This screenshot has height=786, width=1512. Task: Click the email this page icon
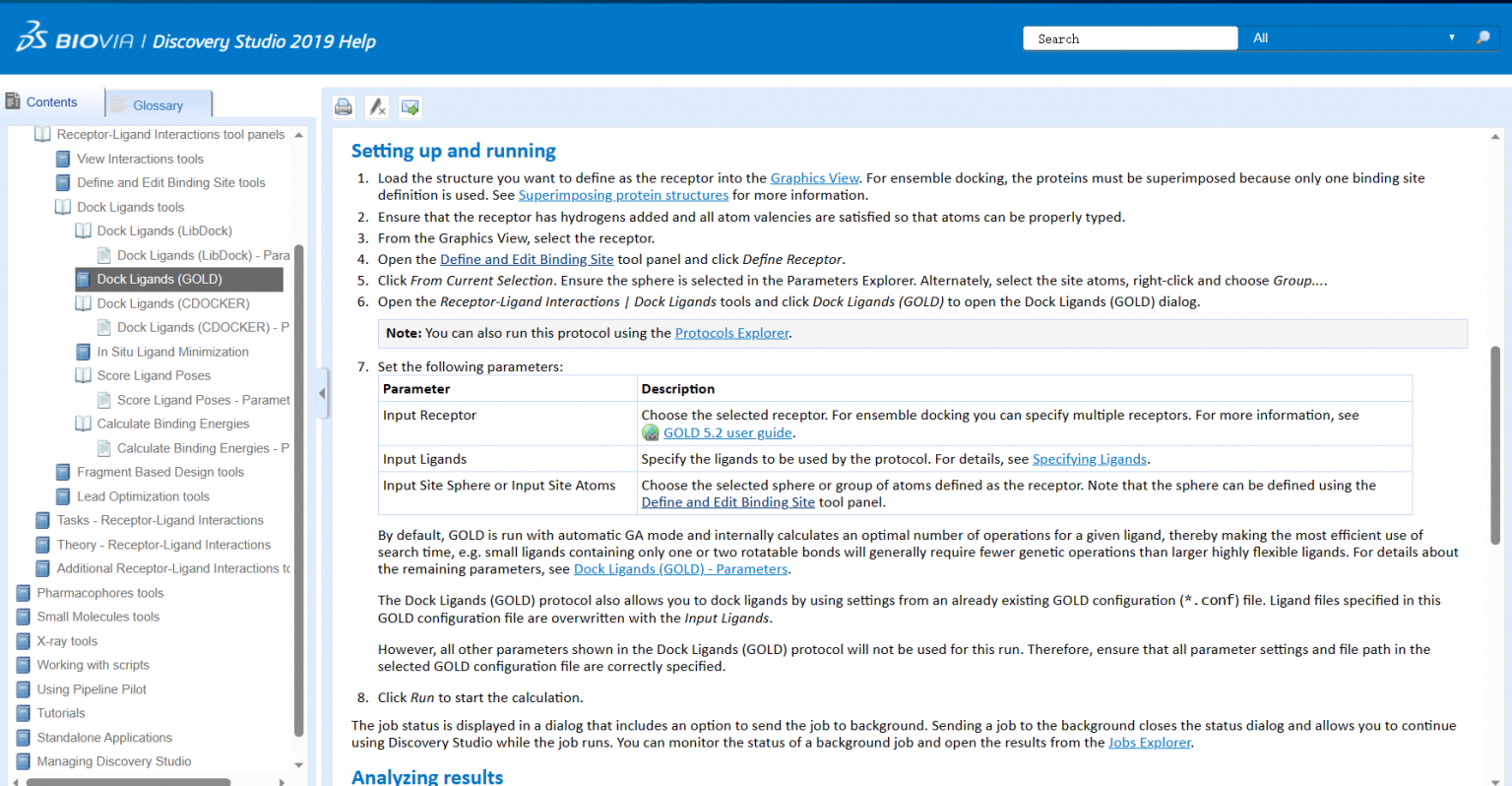tap(410, 107)
